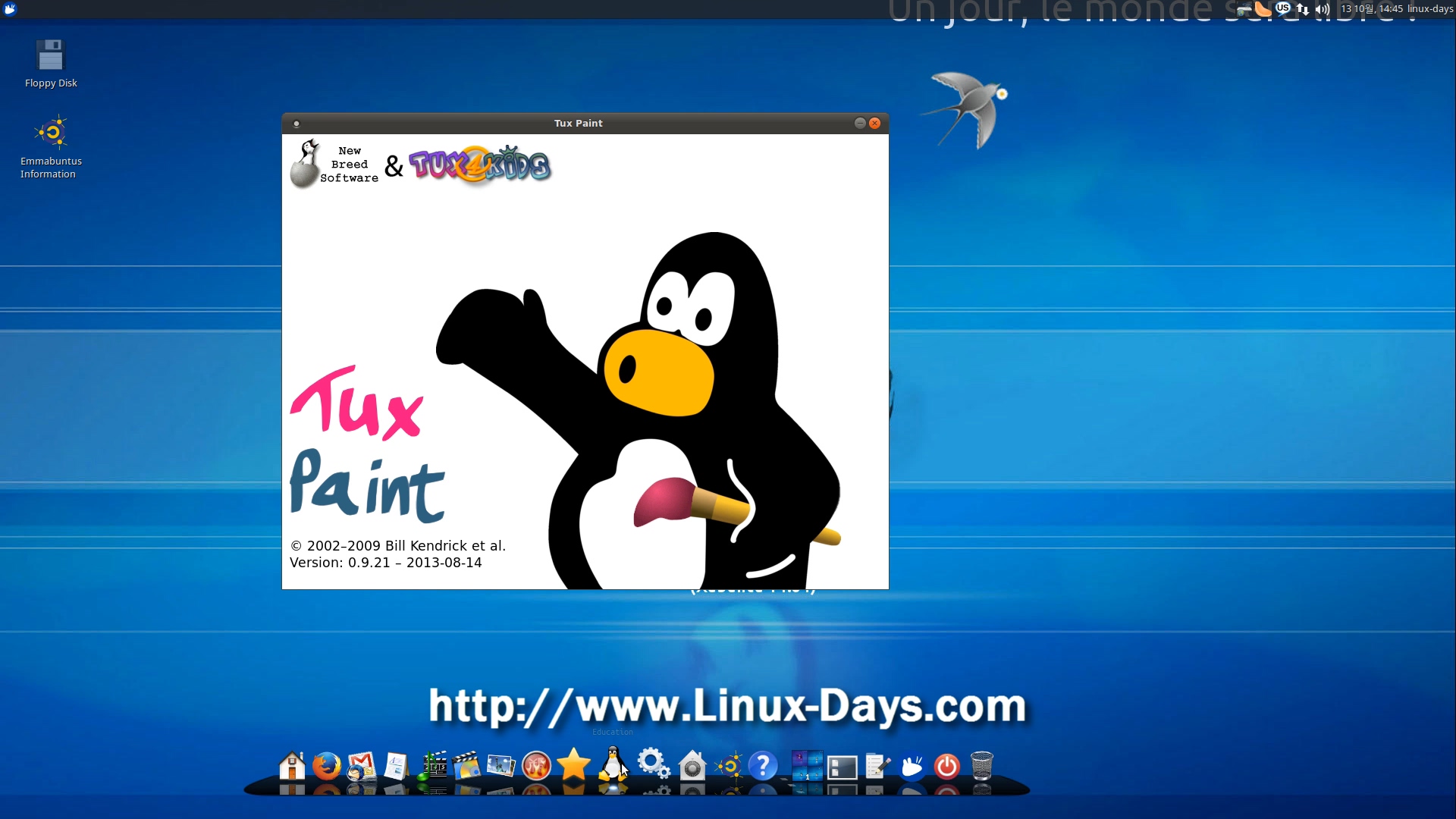Screen dimensions: 1456x819
Task: Click the Tux4Kids logo in the splash
Action: point(479,165)
